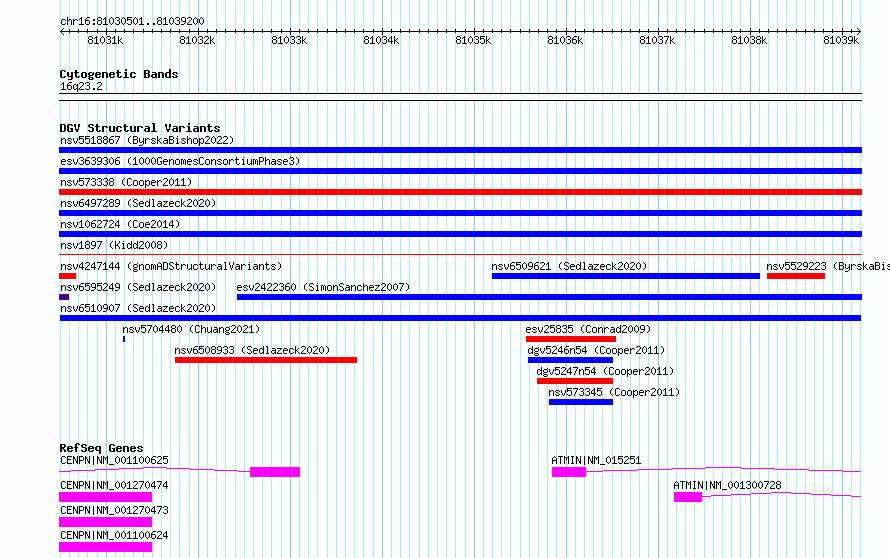Click the ATMIN|NM_015251 magenta exon block
Image resolution: width=890 pixels, height=558 pixels.
(x=569, y=472)
